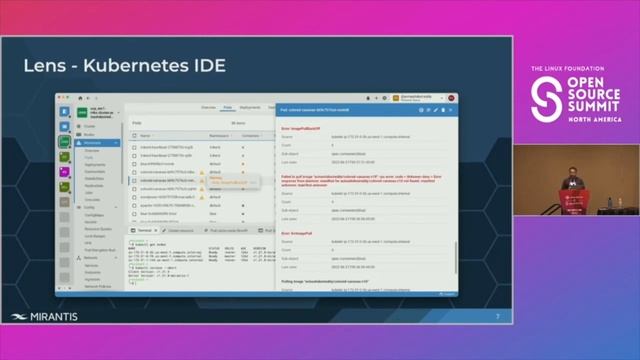Screen dimensions: 640x360
Task: Open pod shell icon in details header
Action: [421, 110]
